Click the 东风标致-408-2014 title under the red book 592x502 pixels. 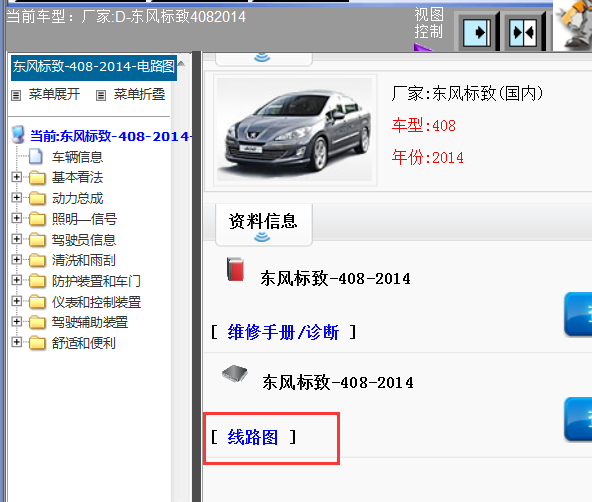coord(335,279)
